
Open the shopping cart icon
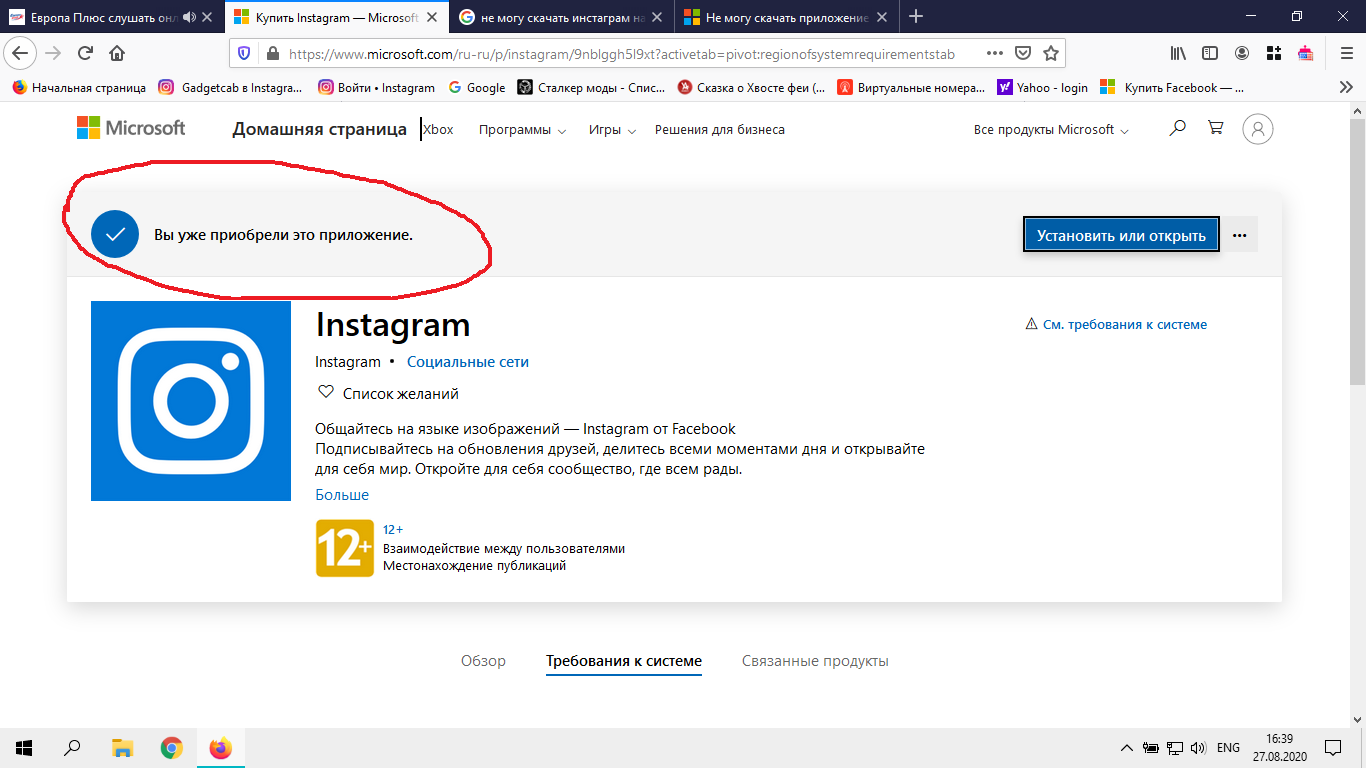point(1216,128)
